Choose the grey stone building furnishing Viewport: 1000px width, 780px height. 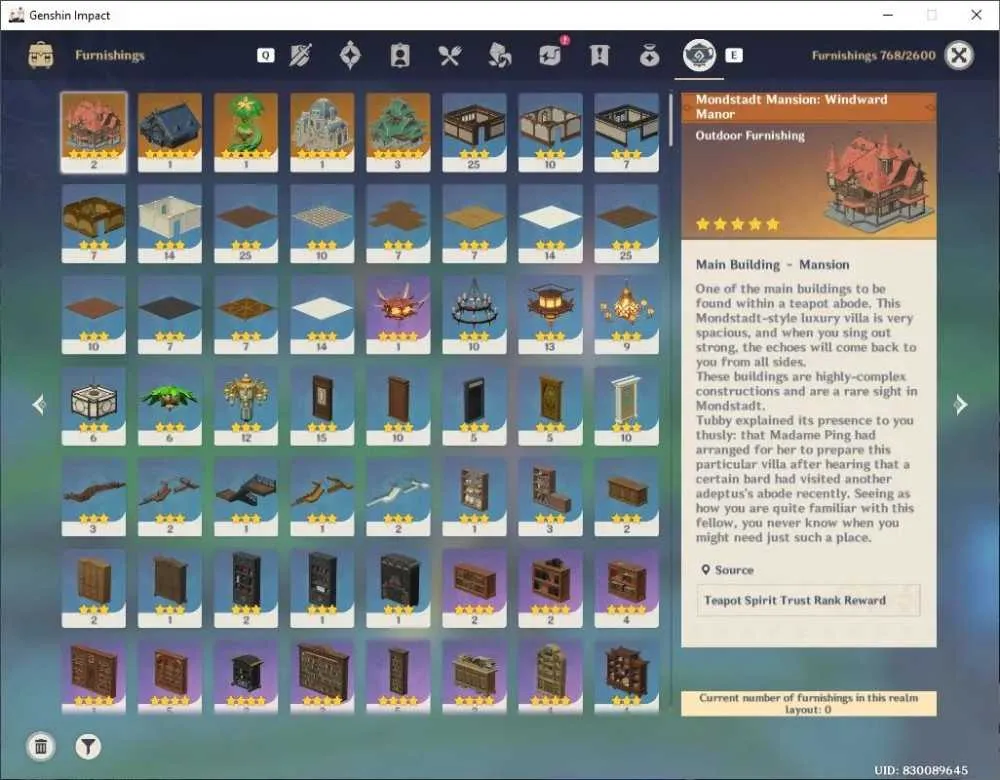pos(322,132)
